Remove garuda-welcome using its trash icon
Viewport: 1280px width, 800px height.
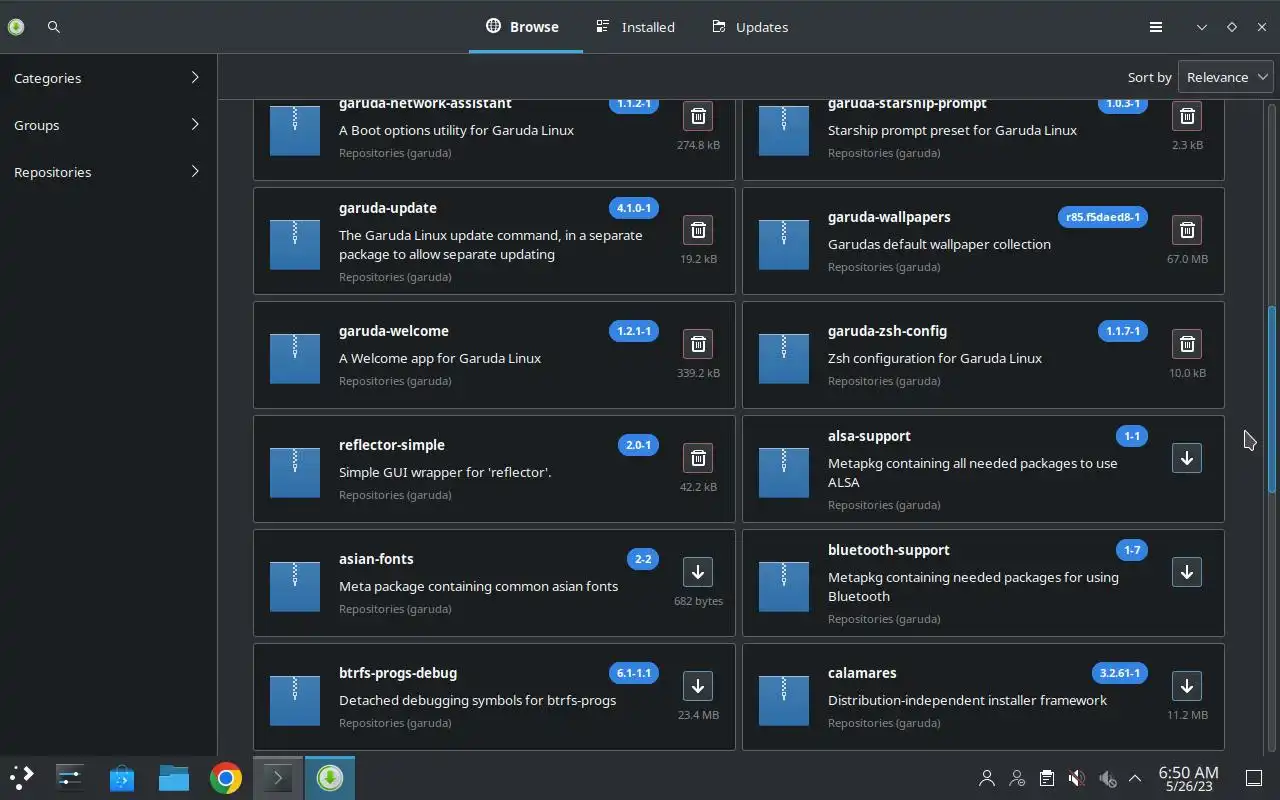698,344
